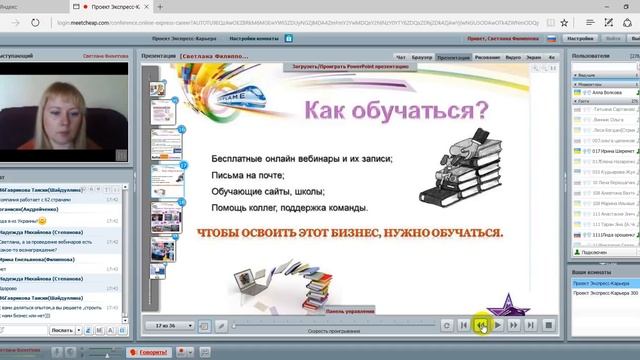Add page to favorites with star icon
Viewport: 640px width, 360px height.
[x=564, y=23]
